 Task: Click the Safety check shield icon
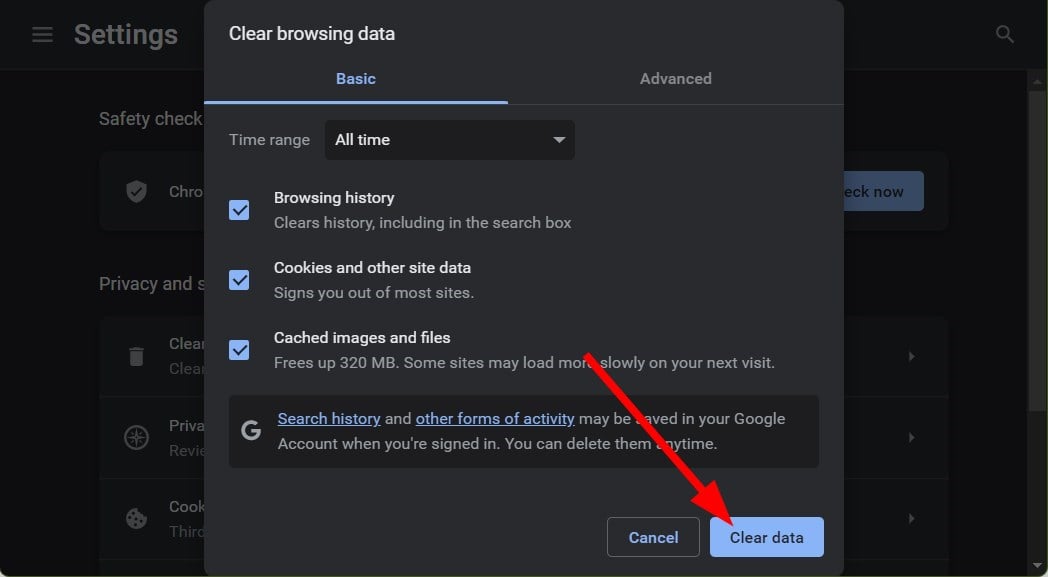pyautogui.click(x=137, y=191)
